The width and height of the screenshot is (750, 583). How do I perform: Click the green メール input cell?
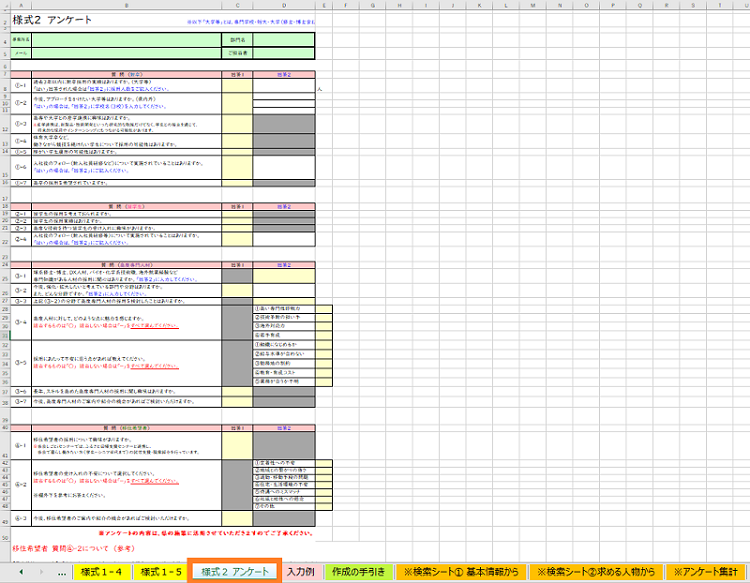pos(127,52)
